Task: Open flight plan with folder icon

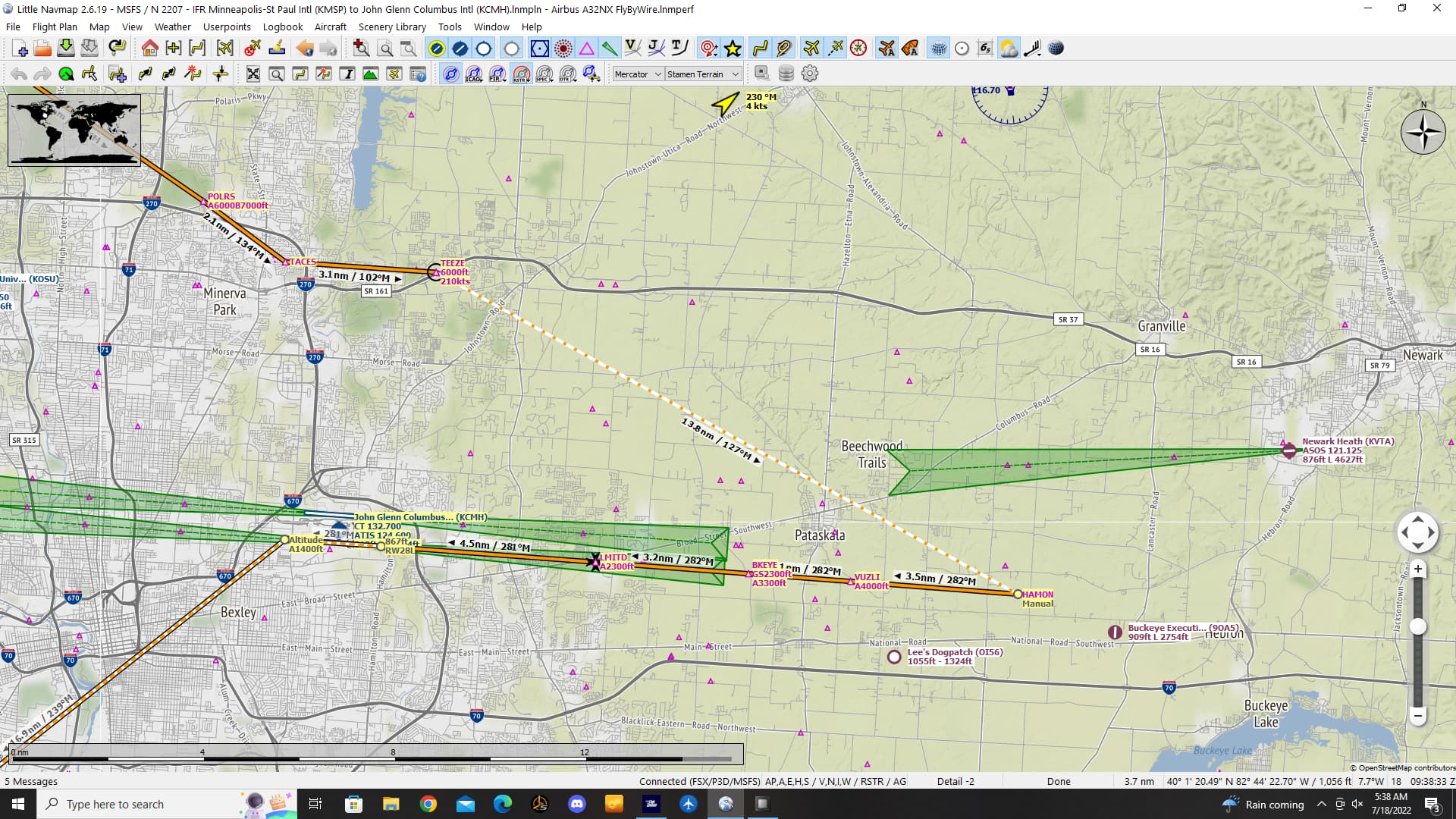Action: click(42, 49)
